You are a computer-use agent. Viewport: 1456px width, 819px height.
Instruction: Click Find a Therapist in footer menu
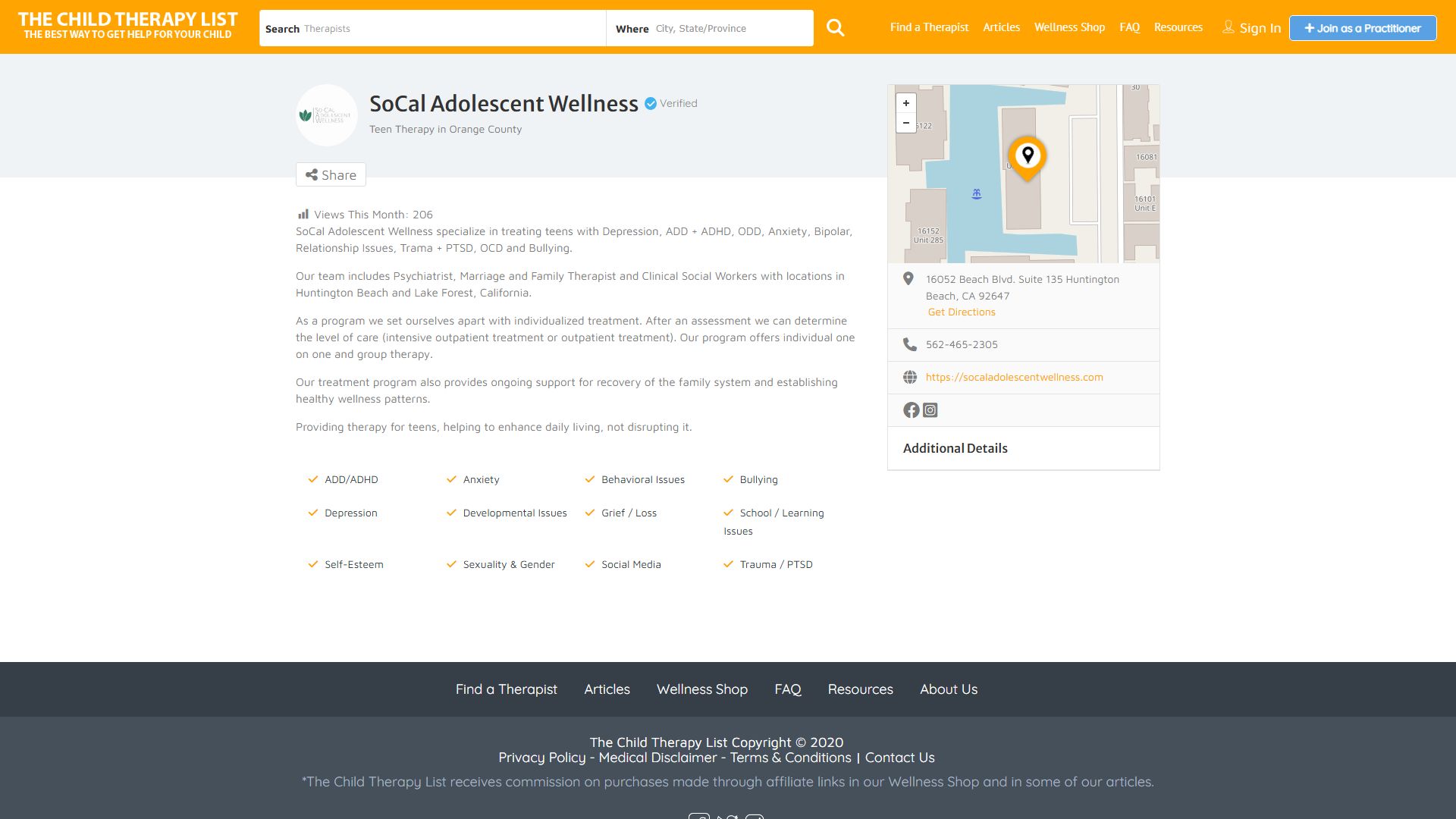pos(506,689)
